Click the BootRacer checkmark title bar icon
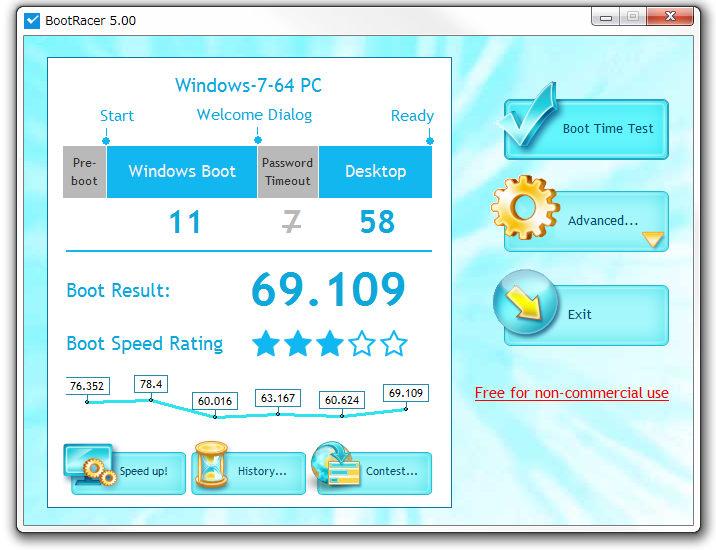Screen dimensions: 716x550 point(32,21)
